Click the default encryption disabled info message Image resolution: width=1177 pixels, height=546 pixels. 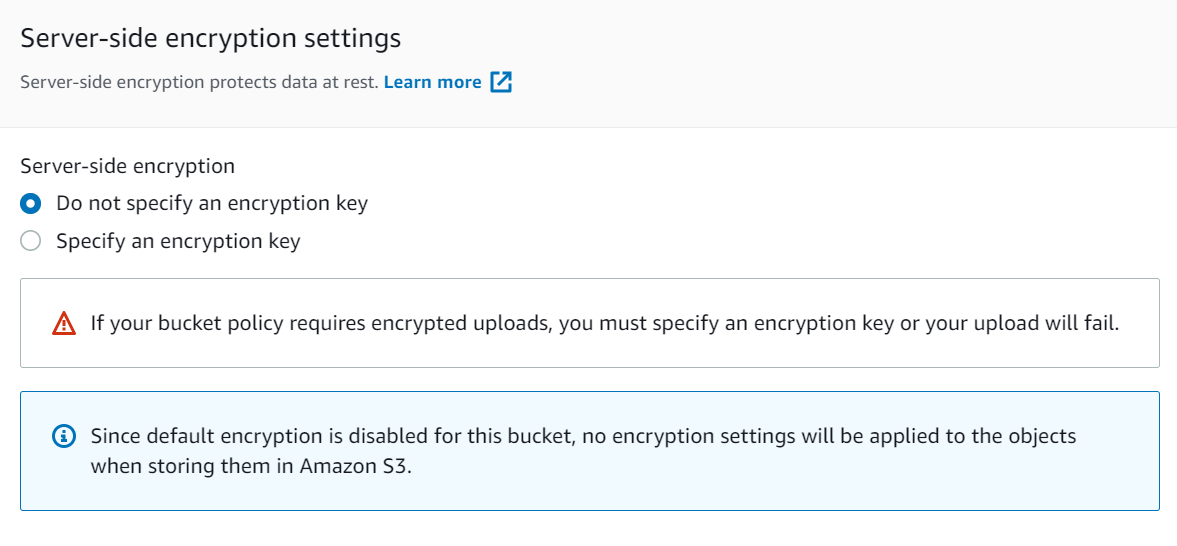click(583, 451)
